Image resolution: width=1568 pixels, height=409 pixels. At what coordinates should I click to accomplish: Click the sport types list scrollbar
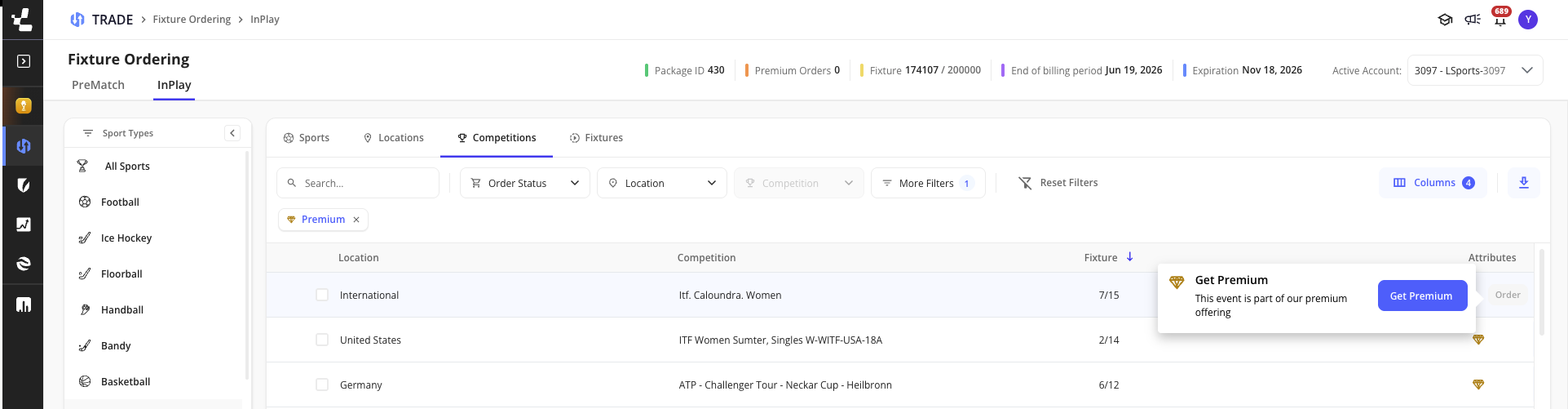pos(246,265)
